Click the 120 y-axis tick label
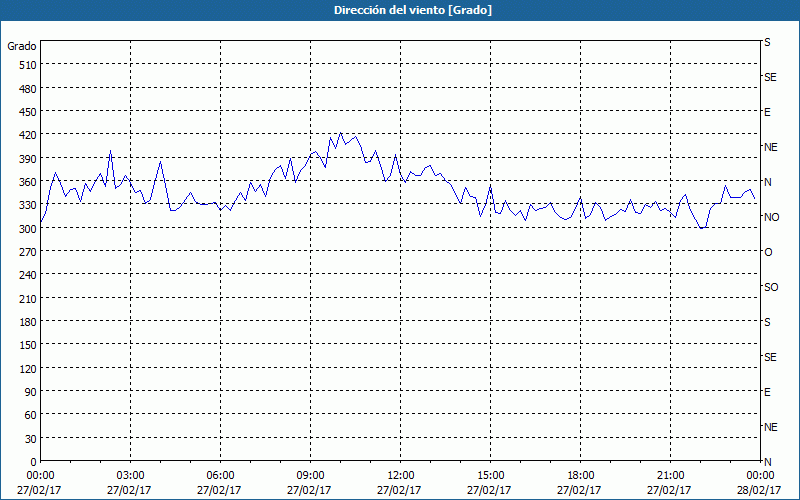800x500 pixels. (x=29, y=369)
